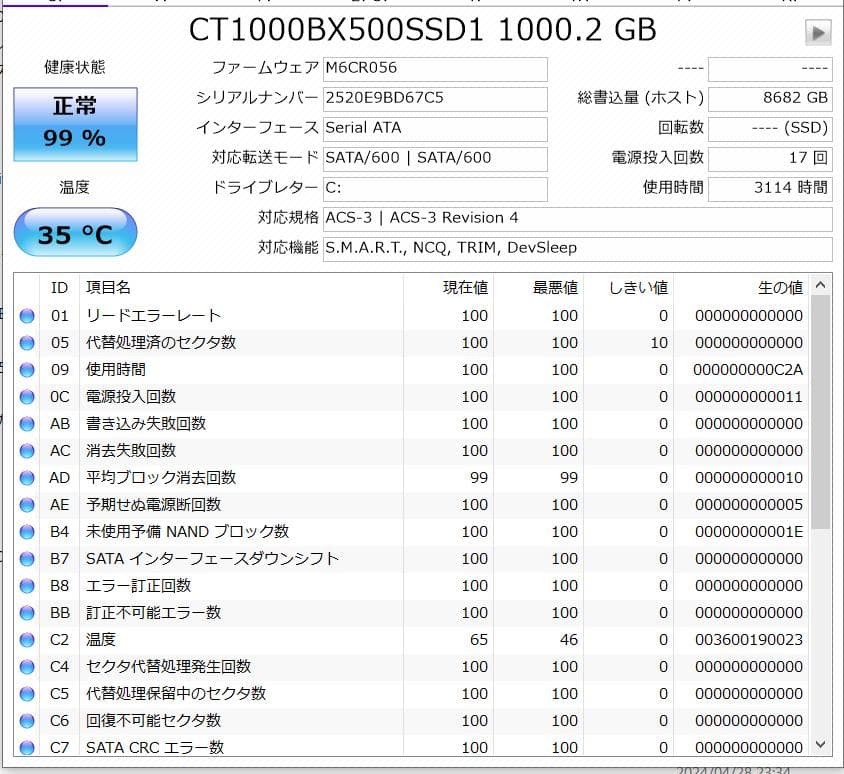Click the 35 °C temperature button
Screen dimensions: 844x774
click(x=75, y=233)
